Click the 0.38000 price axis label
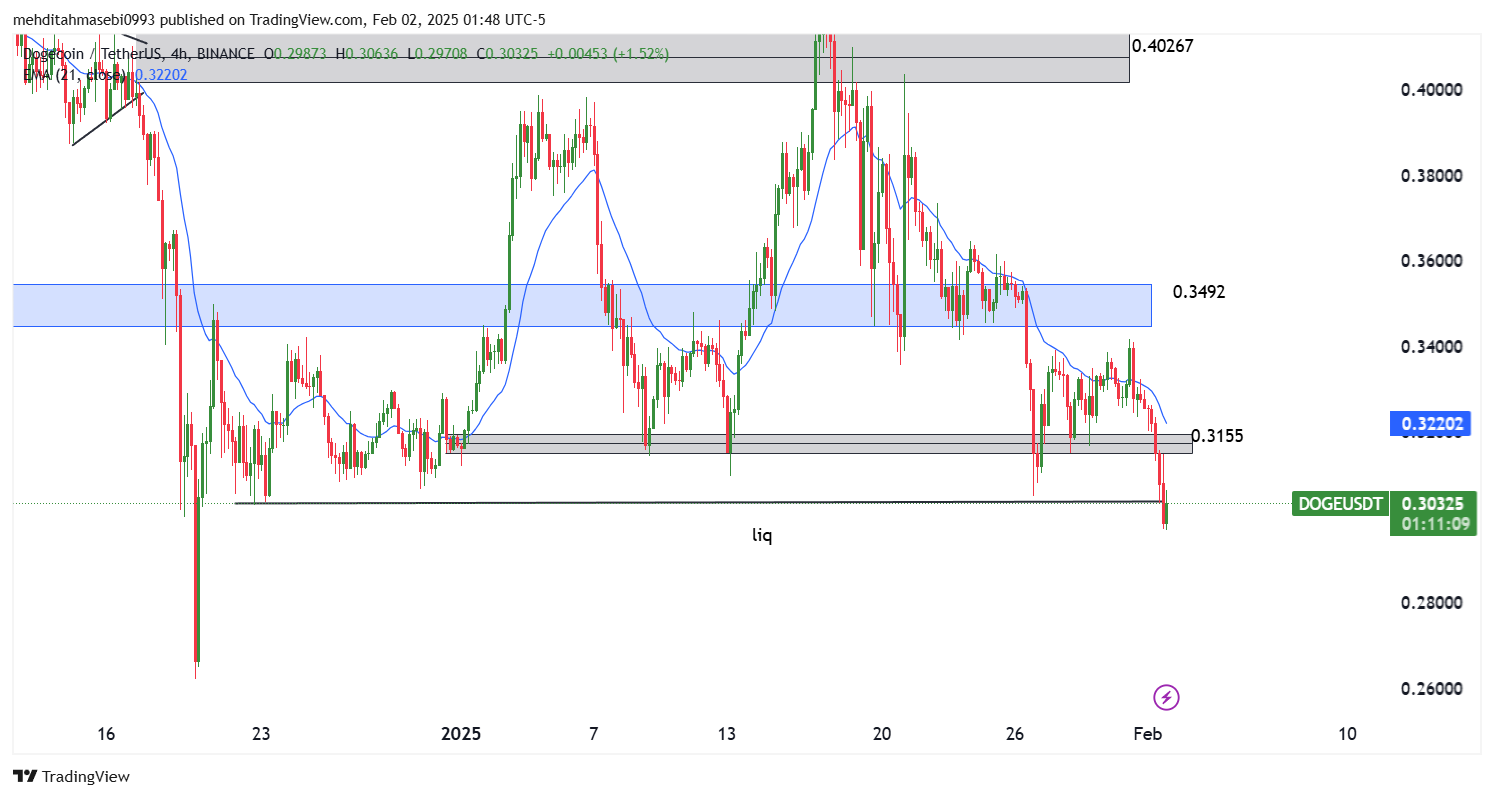 [x=1433, y=176]
